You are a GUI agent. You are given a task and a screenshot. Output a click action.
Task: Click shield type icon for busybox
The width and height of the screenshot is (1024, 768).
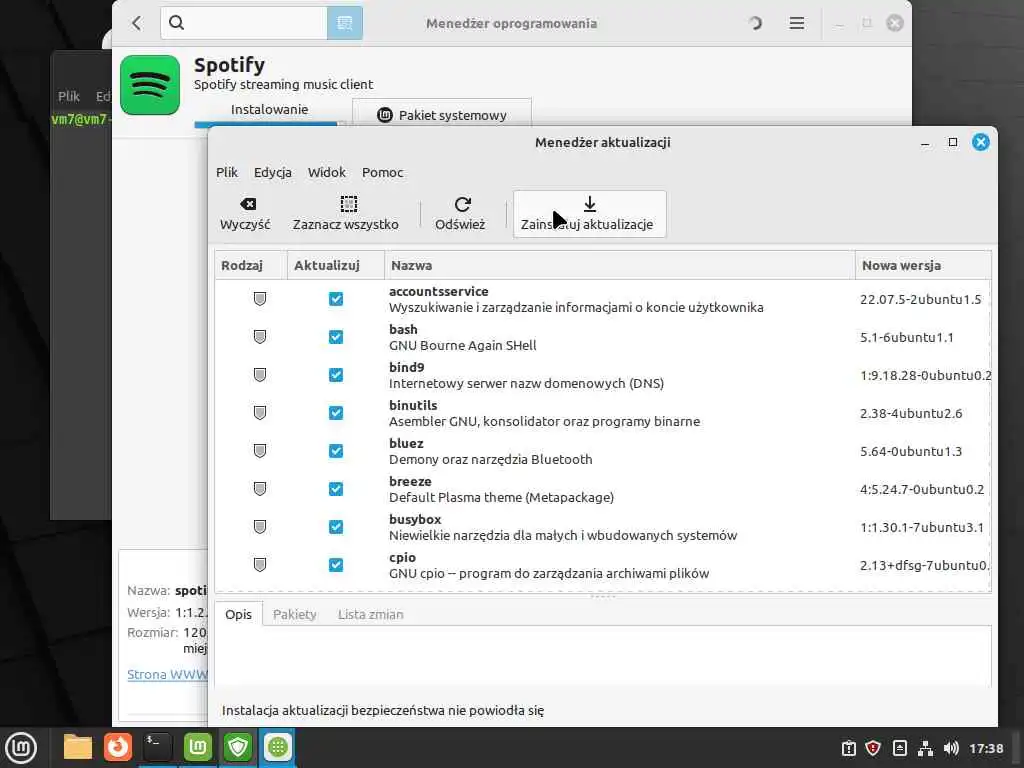260,526
